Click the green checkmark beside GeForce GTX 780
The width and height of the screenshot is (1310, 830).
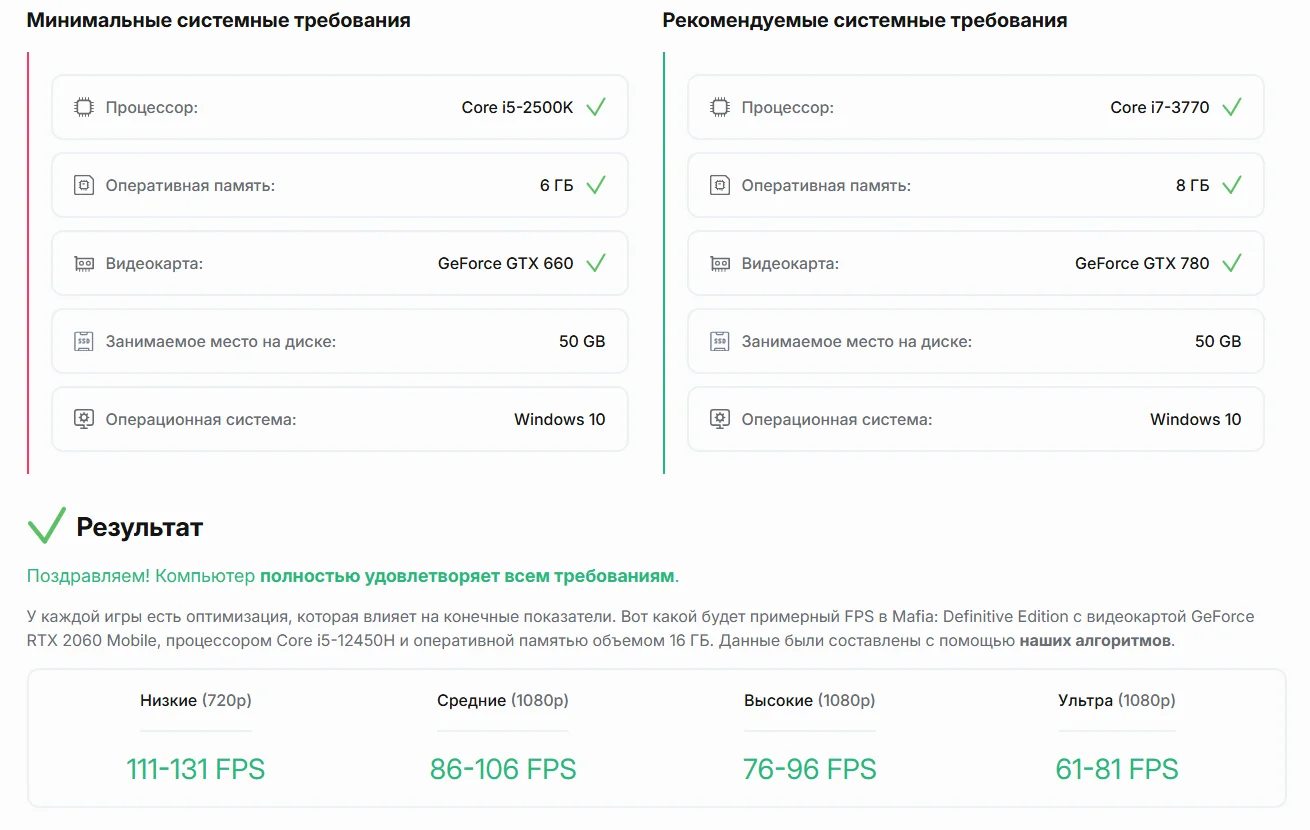[1232, 263]
